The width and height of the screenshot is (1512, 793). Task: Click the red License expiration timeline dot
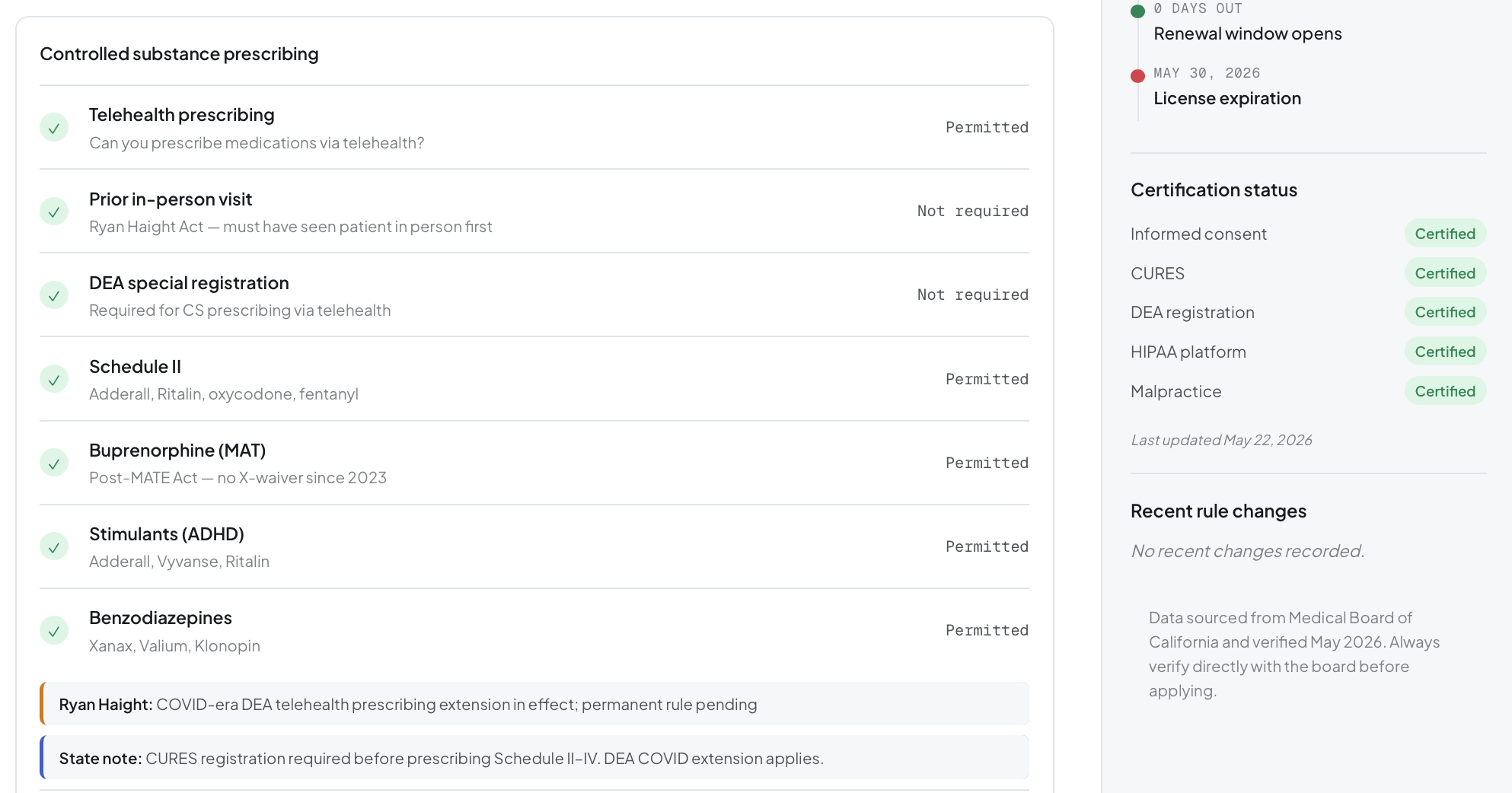pos(1138,75)
